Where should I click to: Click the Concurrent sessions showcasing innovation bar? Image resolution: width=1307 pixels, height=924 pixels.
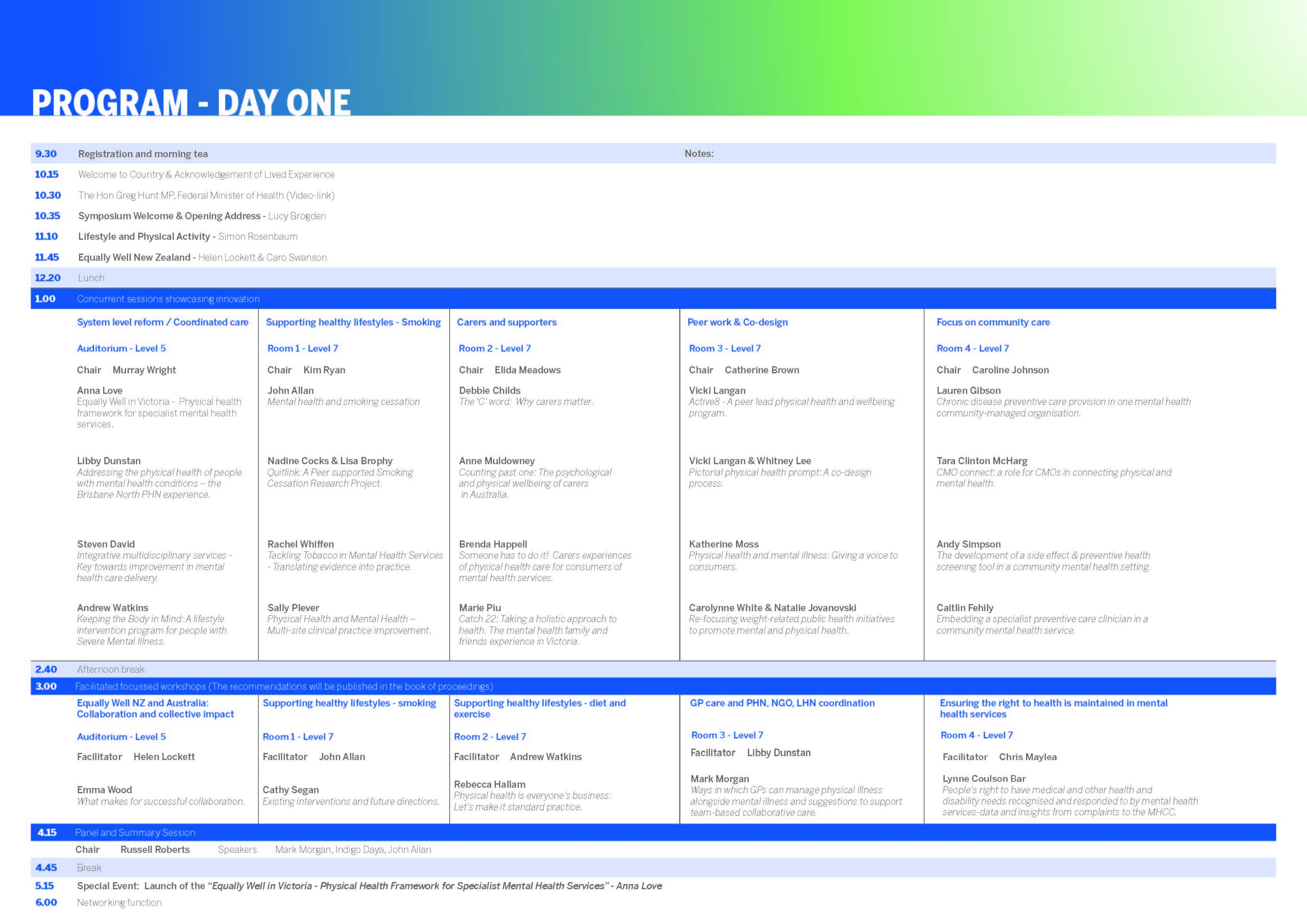168,299
